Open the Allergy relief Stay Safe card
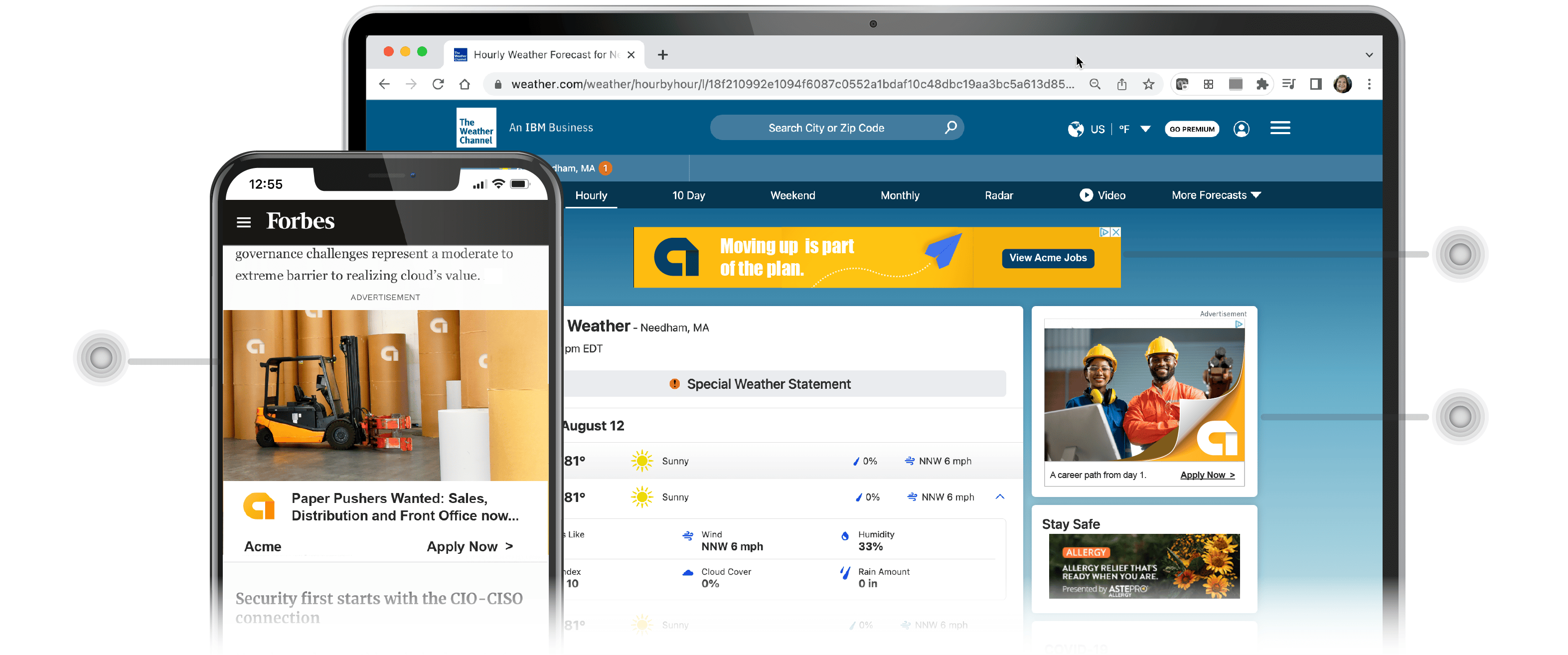 [1143, 565]
